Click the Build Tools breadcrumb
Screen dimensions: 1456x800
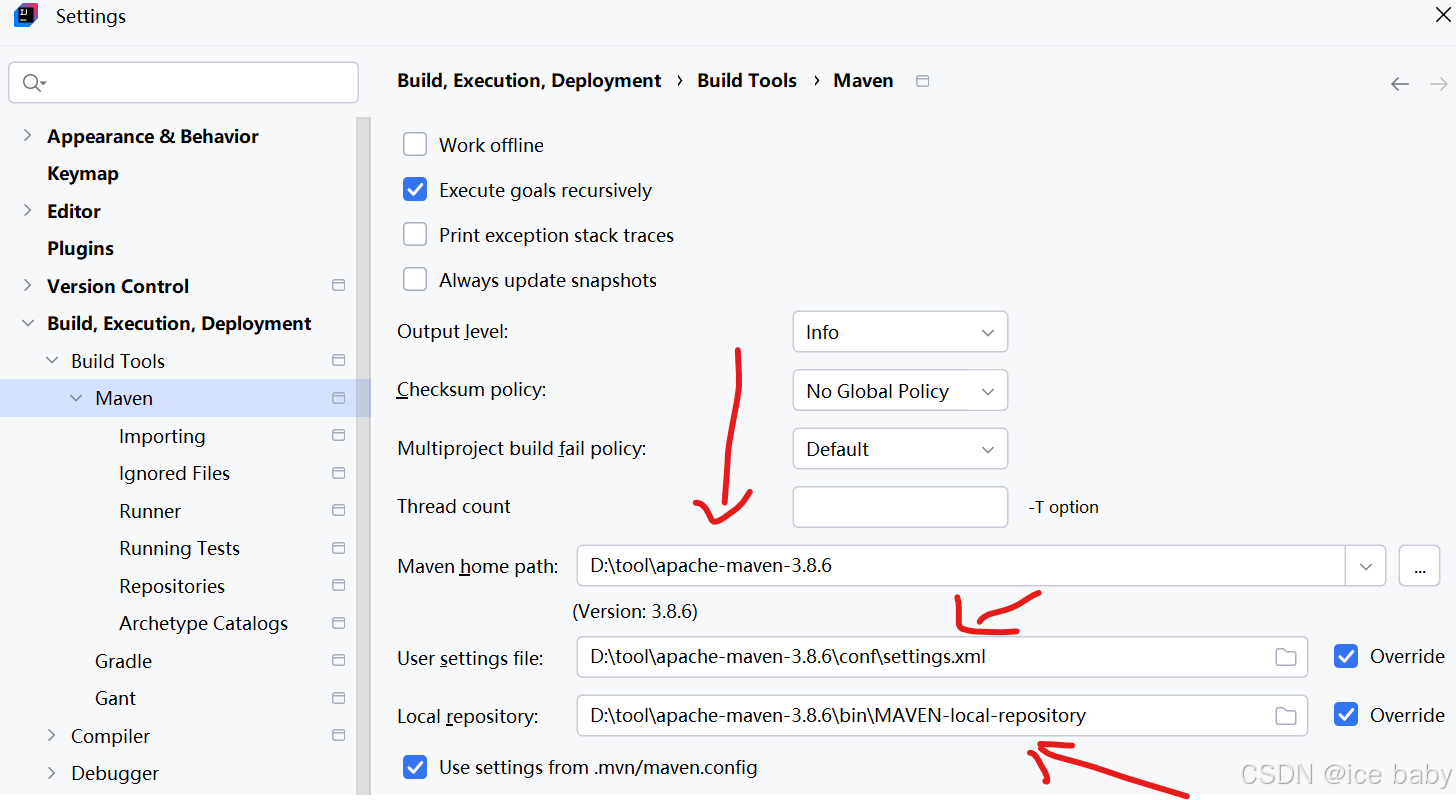click(x=747, y=81)
